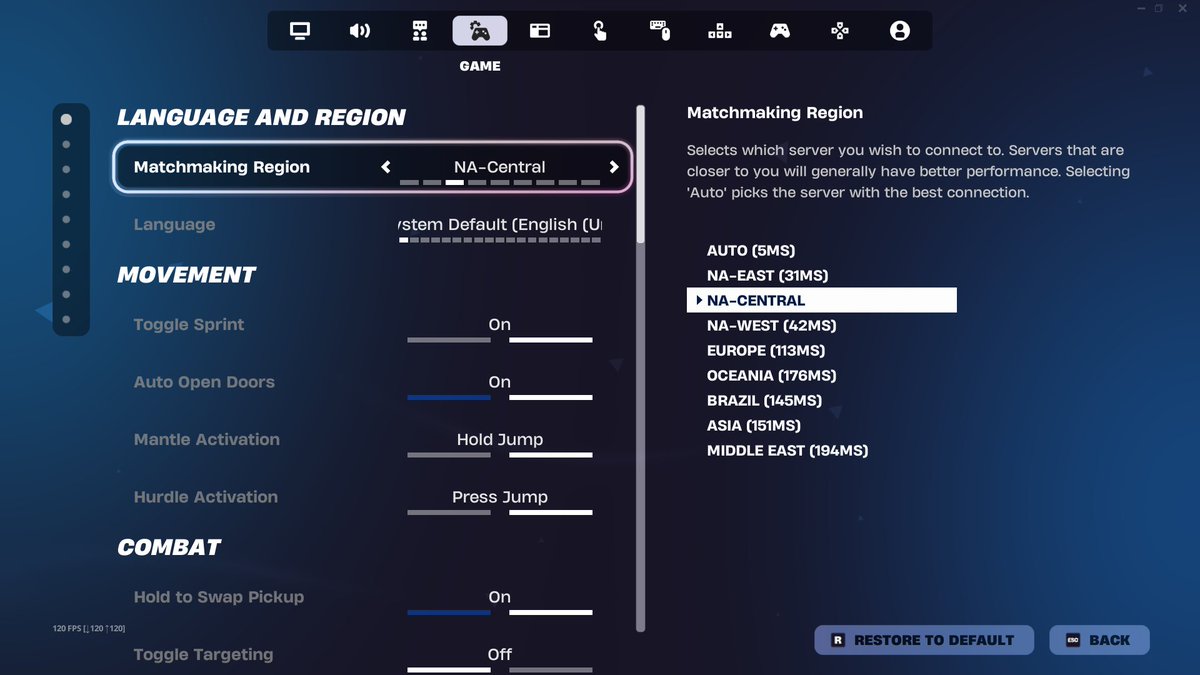Select the Matchmaking Region NA-Central value
The image size is (1200, 675).
500,167
